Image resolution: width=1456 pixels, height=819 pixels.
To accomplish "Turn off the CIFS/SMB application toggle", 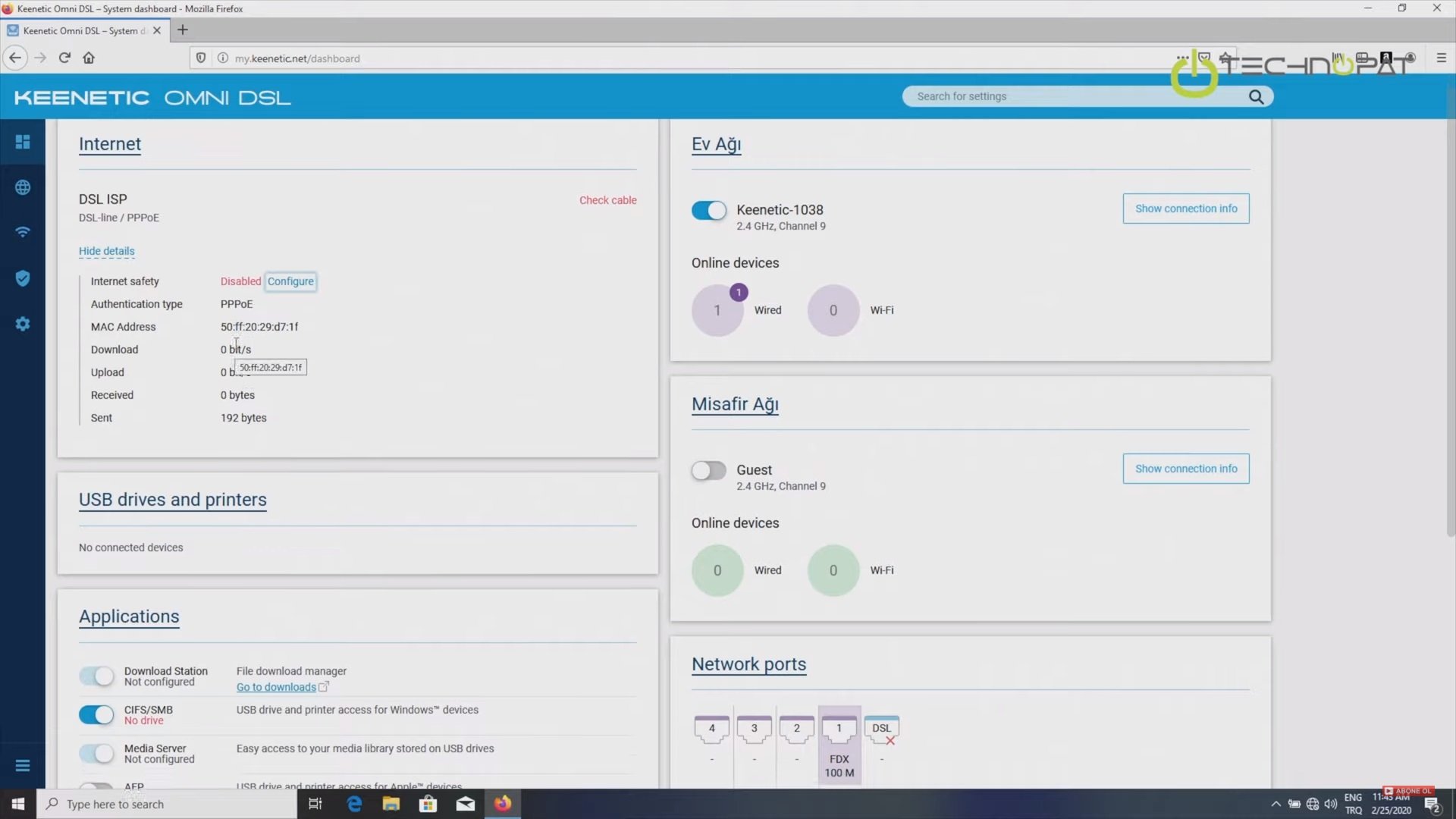I will coord(96,714).
